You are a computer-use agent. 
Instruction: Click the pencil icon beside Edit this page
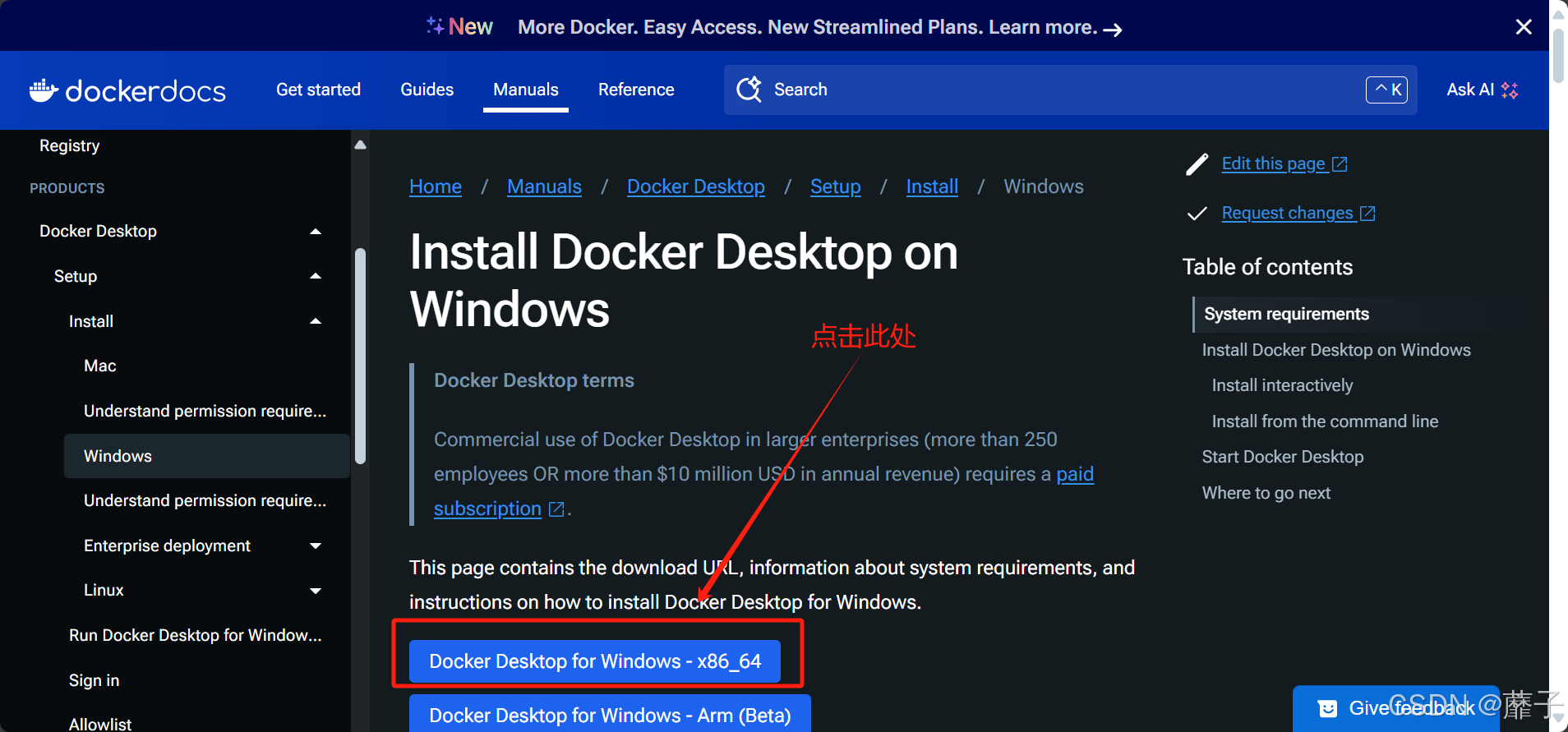coord(1197,164)
